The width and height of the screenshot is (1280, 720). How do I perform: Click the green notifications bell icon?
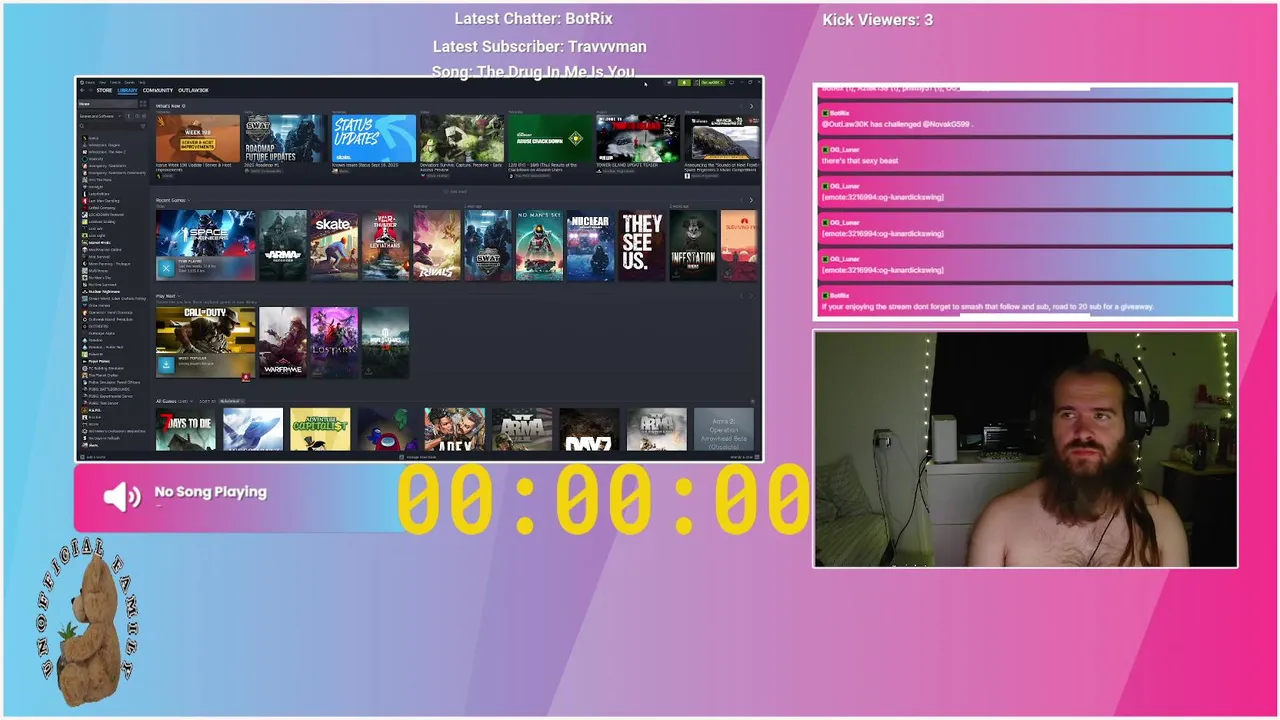684,82
